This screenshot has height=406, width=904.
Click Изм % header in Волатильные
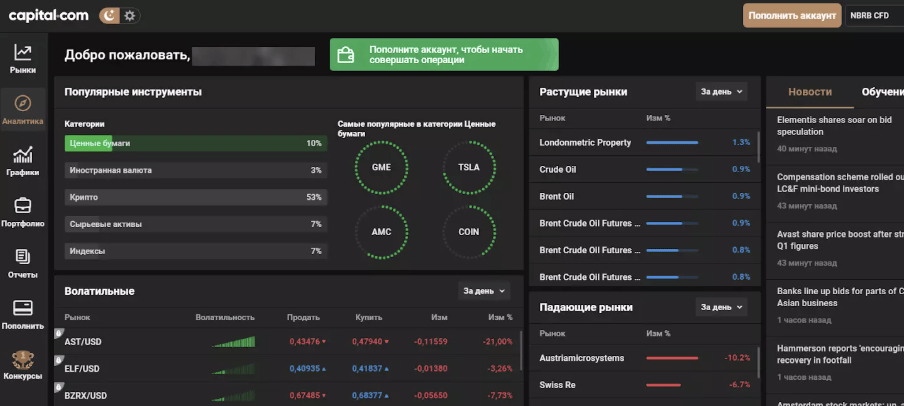(x=500, y=317)
